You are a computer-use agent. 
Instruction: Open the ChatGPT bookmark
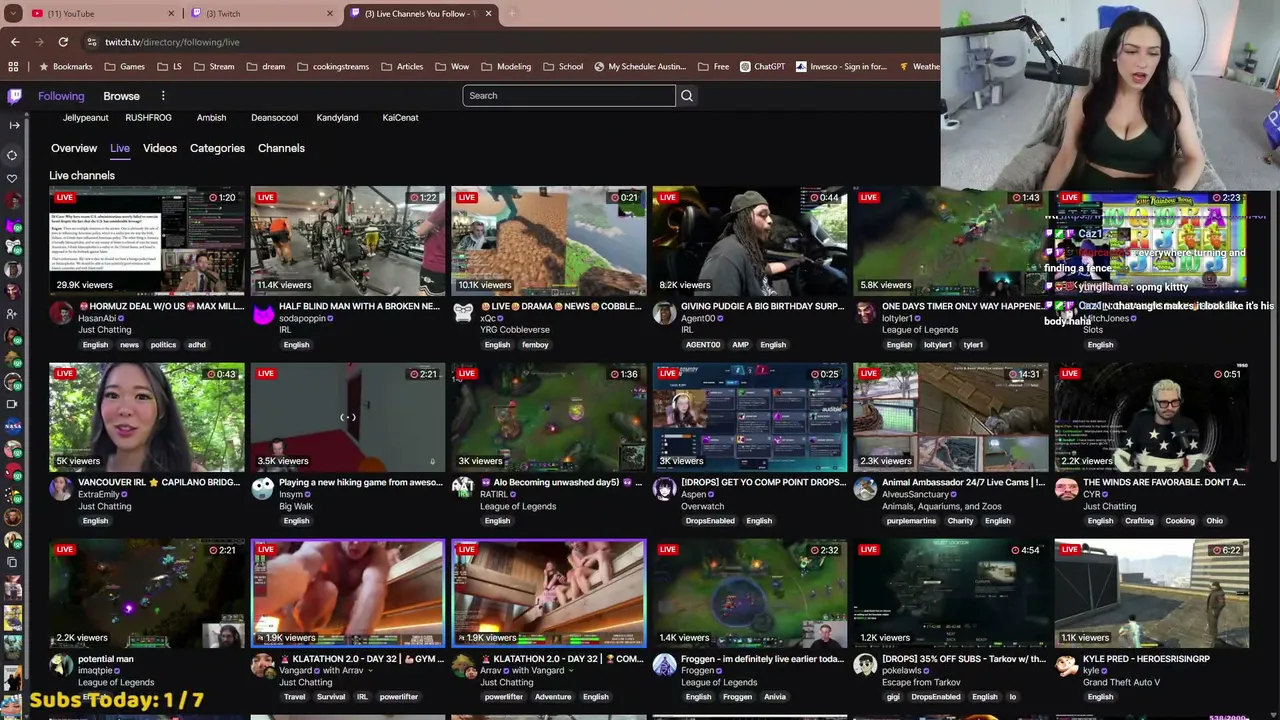(762, 67)
